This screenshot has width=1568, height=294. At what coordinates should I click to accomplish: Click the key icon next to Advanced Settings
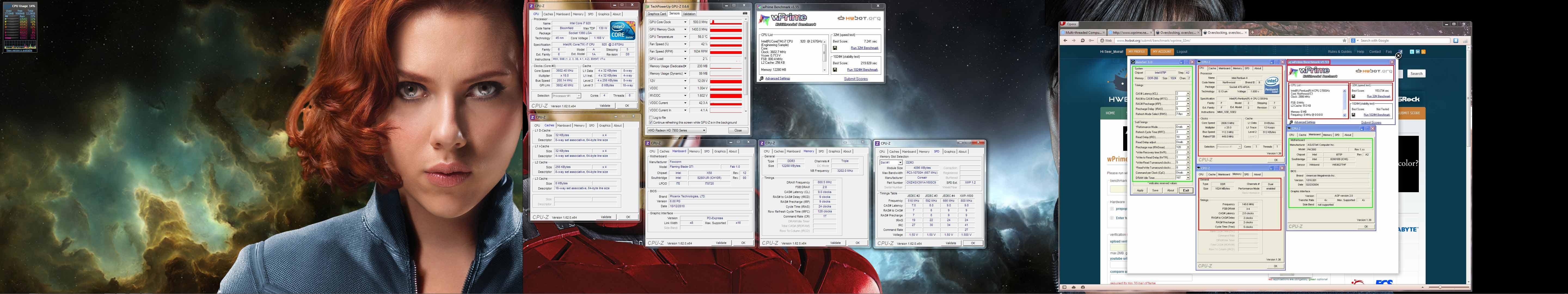pyautogui.click(x=761, y=78)
